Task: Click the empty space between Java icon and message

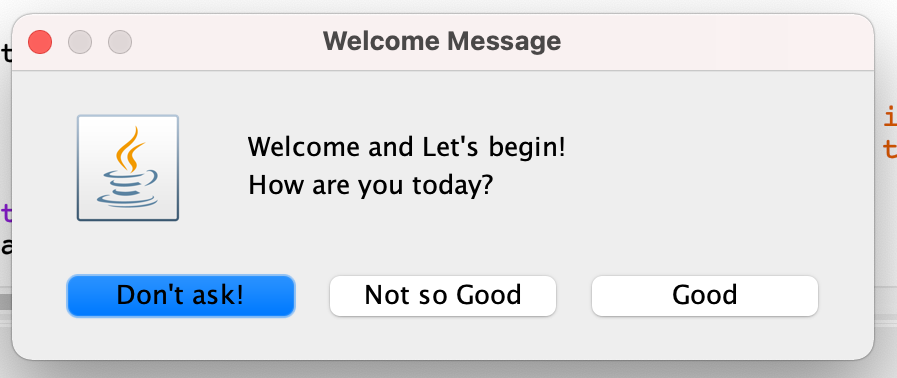Action: click(213, 168)
